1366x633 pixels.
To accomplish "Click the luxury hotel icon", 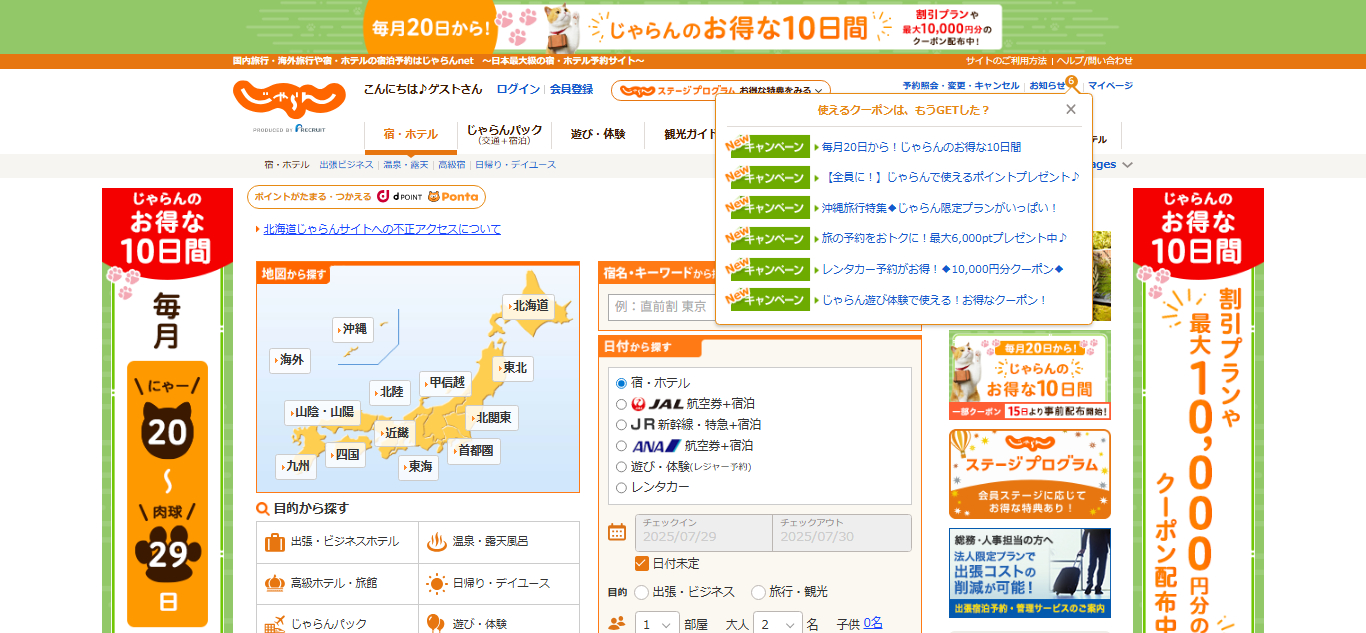I will tap(275, 583).
